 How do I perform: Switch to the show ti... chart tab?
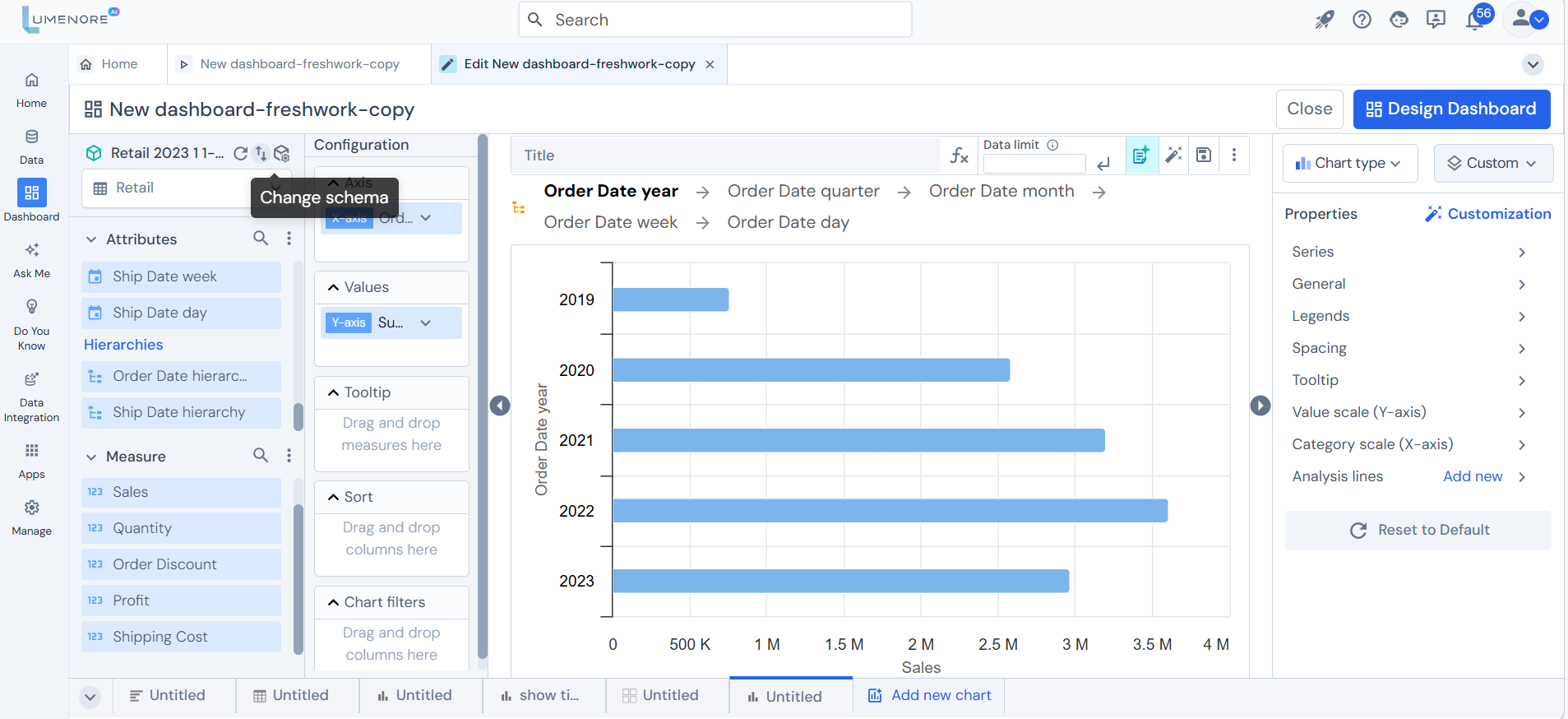pos(544,696)
